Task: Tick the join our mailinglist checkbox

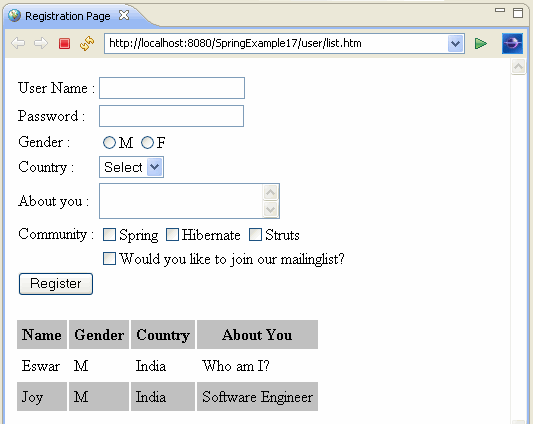Action: 109,258
